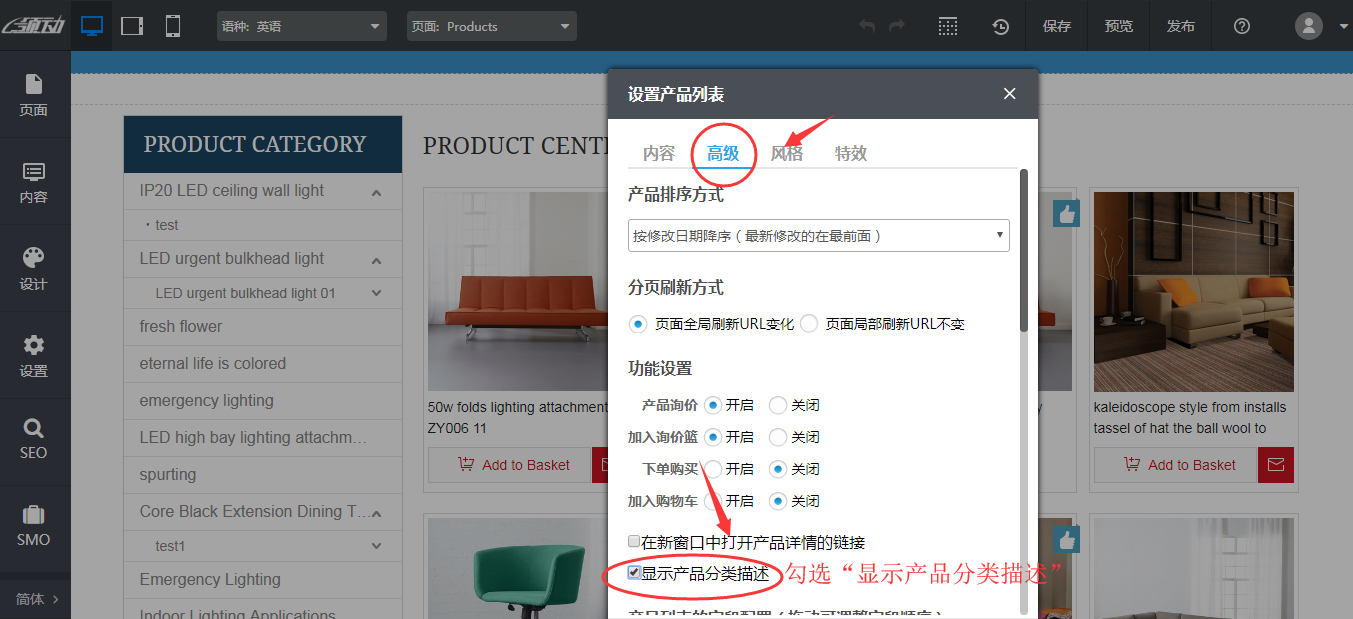Click the 发布 publish button

click(x=1180, y=26)
